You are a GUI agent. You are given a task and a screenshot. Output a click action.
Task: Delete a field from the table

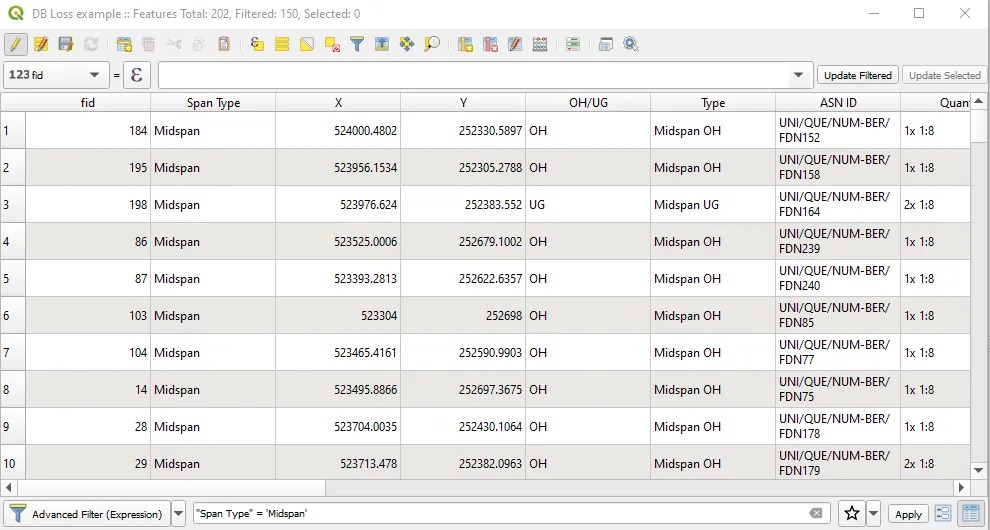coord(490,44)
